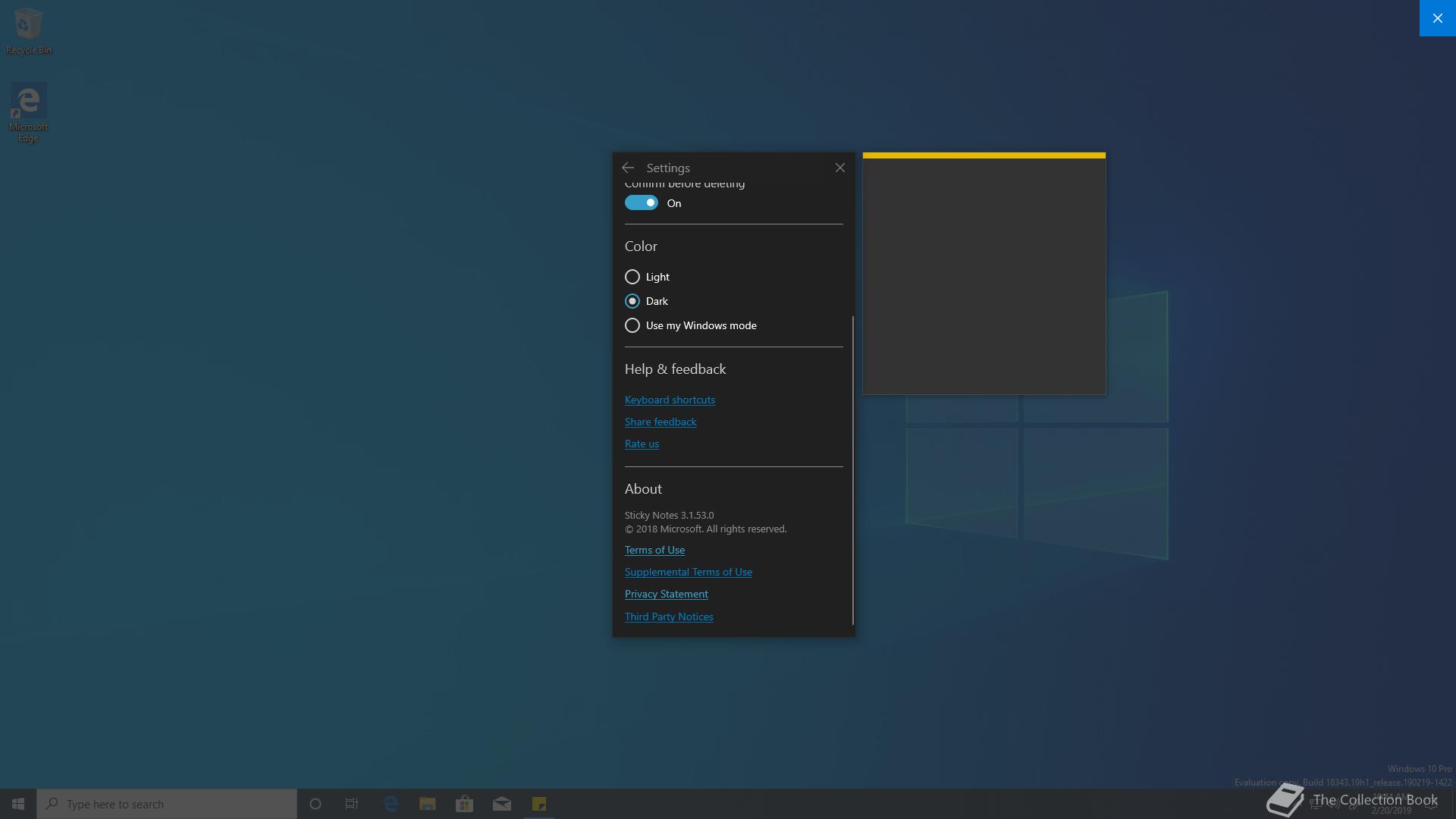Open the Keyboard shortcuts link
Image resolution: width=1456 pixels, height=819 pixels.
point(670,400)
